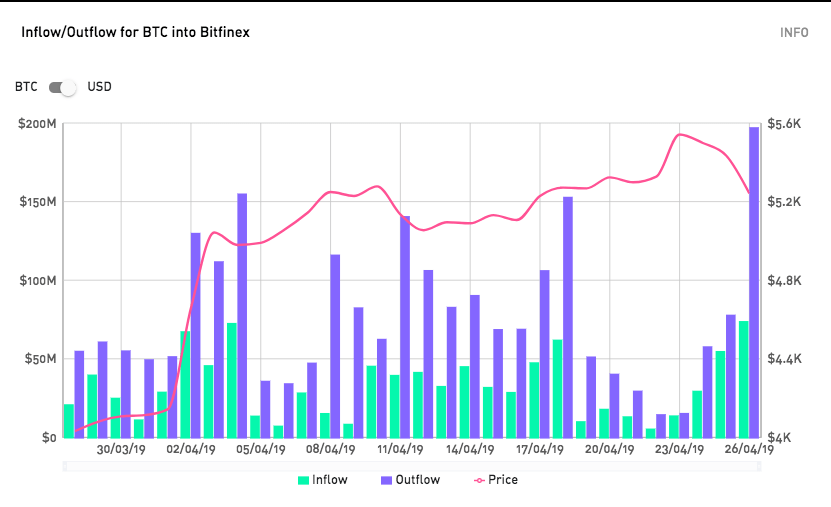Click the green Inflow legend swatch
The width and height of the screenshot is (831, 507).
point(303,480)
